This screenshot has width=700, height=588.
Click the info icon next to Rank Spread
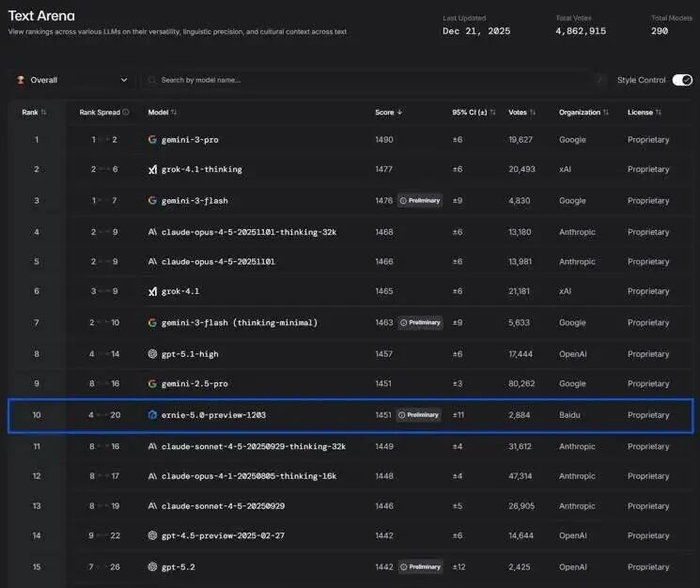125,112
